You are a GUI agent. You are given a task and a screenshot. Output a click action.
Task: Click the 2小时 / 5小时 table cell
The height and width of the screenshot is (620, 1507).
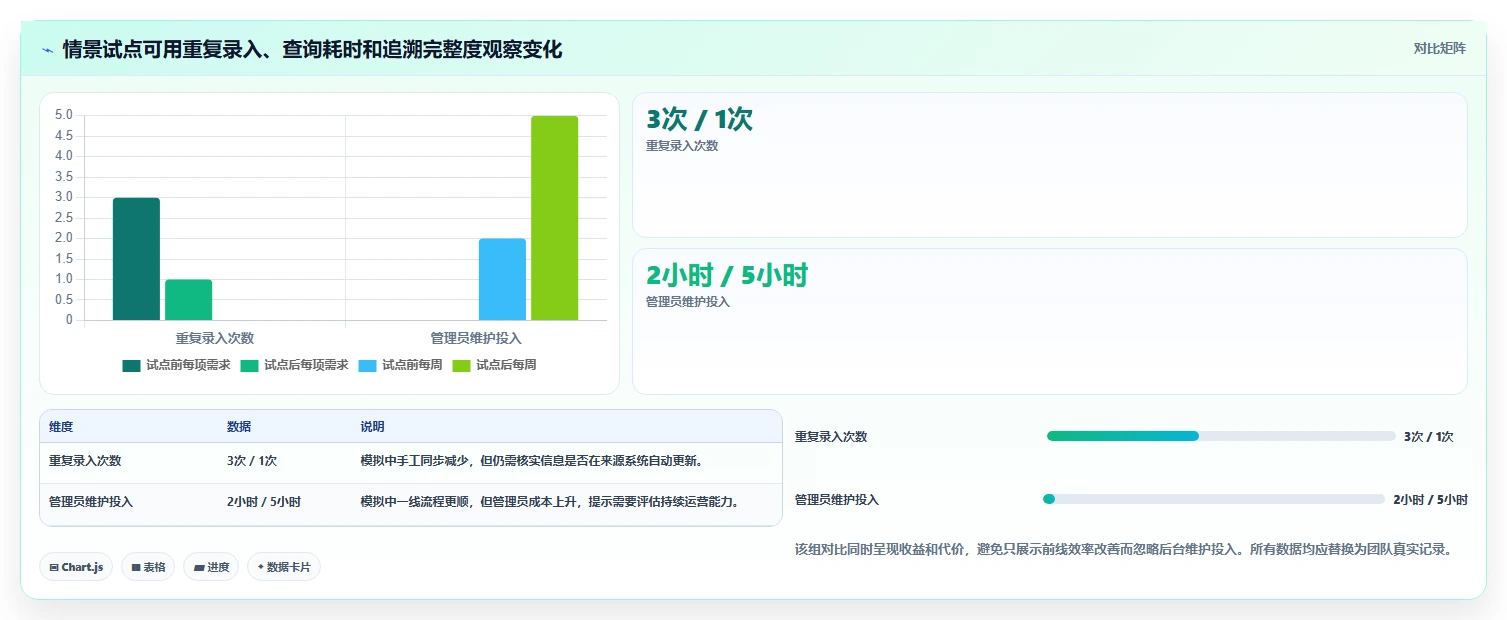point(264,502)
